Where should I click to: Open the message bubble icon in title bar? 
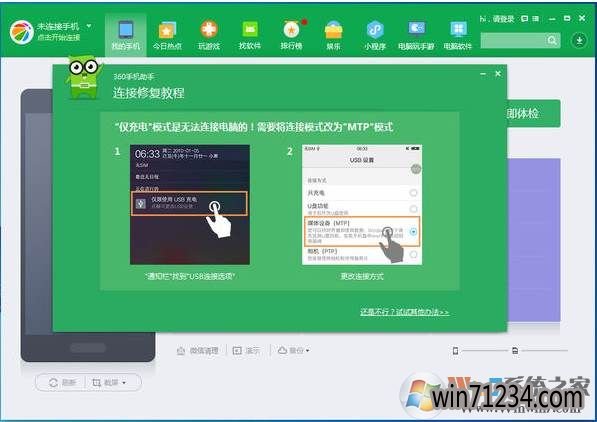click(x=525, y=18)
